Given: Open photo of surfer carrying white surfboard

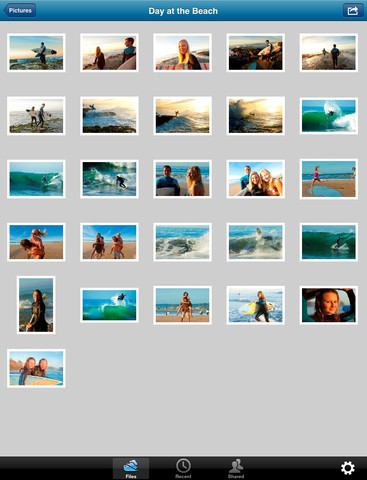Looking at the screenshot, I should pos(36,53).
